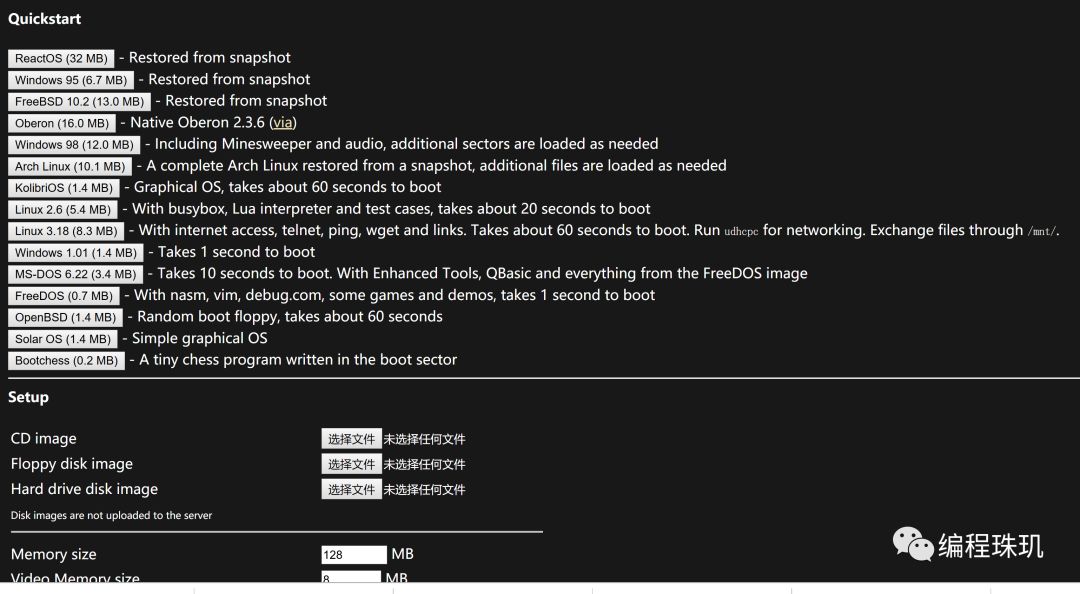
Task: Choose a CD image file
Action: 351,438
